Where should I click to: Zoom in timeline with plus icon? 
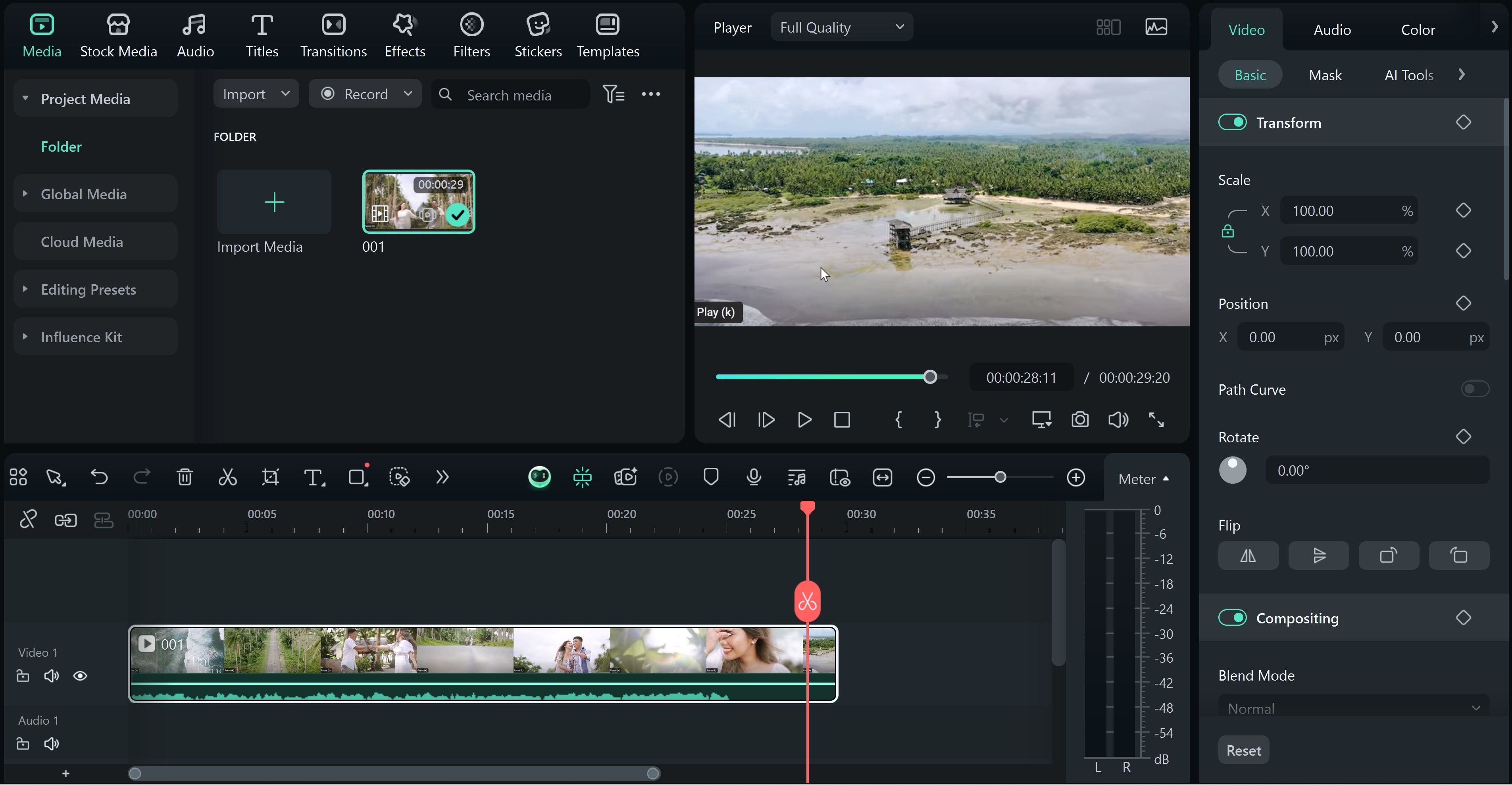tap(1076, 477)
